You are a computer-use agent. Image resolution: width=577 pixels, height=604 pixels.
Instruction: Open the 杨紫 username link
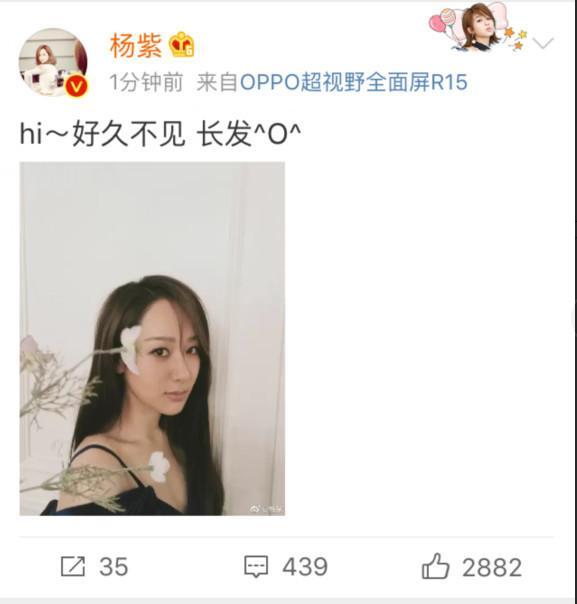(136, 46)
